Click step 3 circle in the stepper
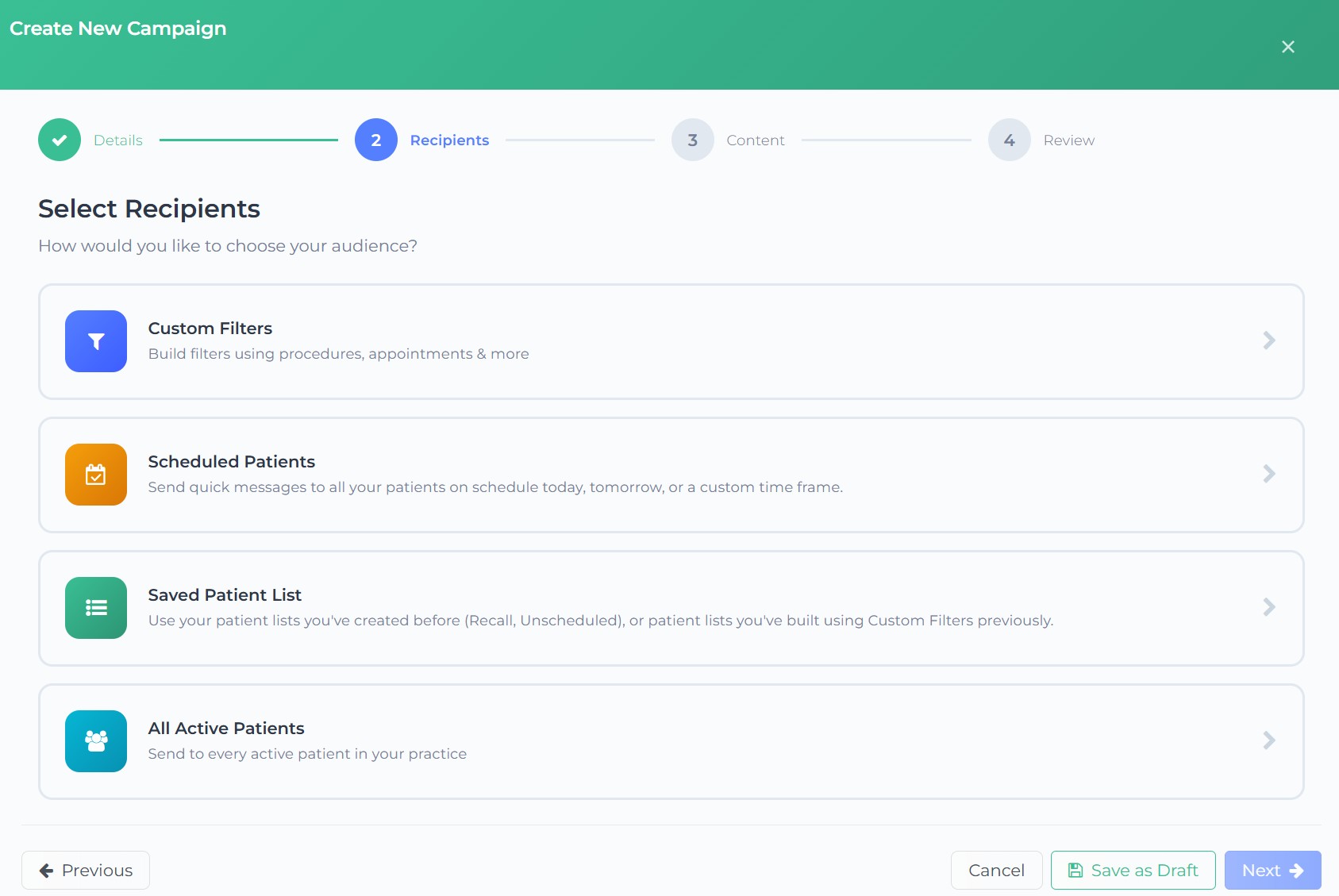1339x896 pixels. [x=692, y=140]
